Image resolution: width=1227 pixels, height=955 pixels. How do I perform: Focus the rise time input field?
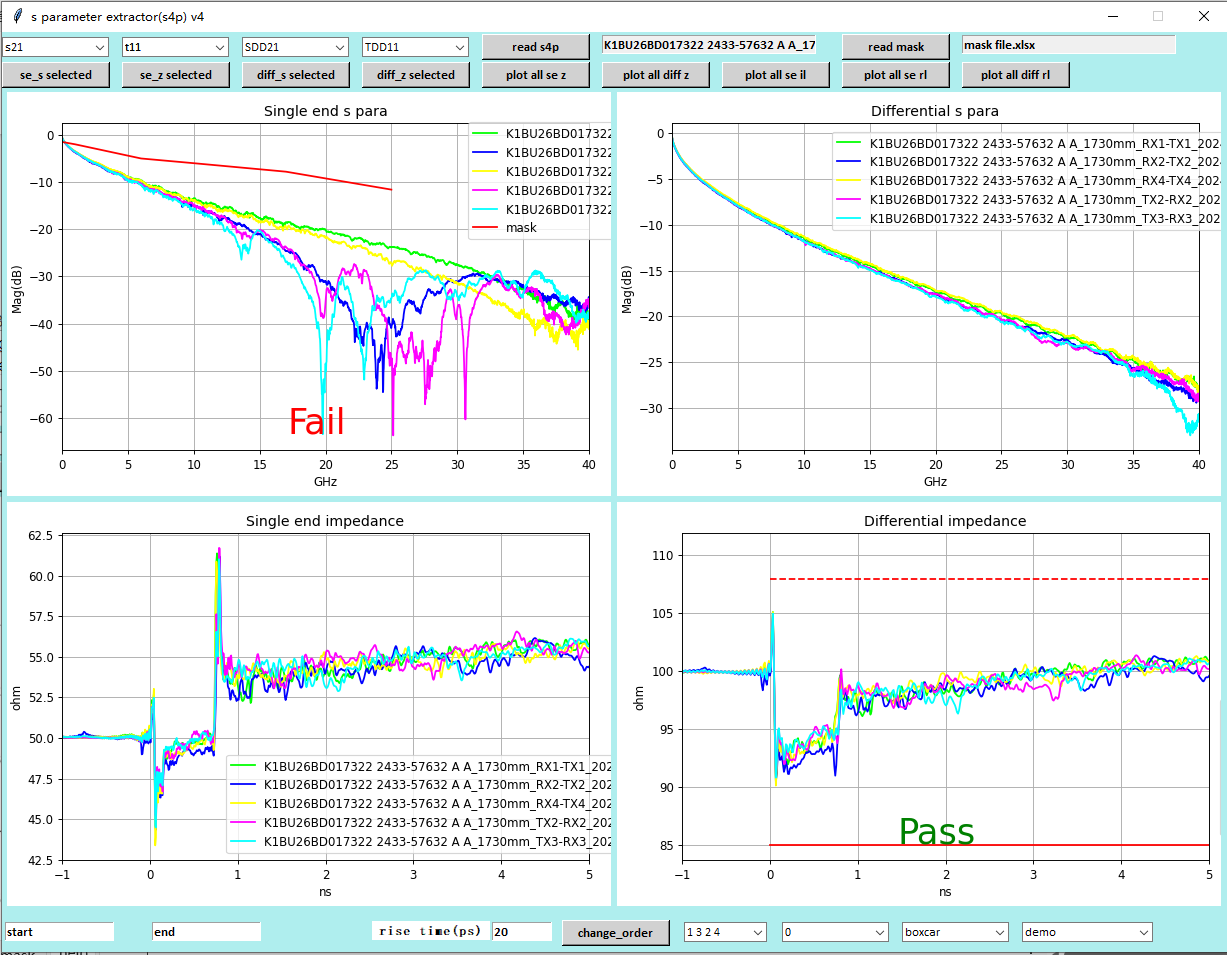(x=521, y=932)
